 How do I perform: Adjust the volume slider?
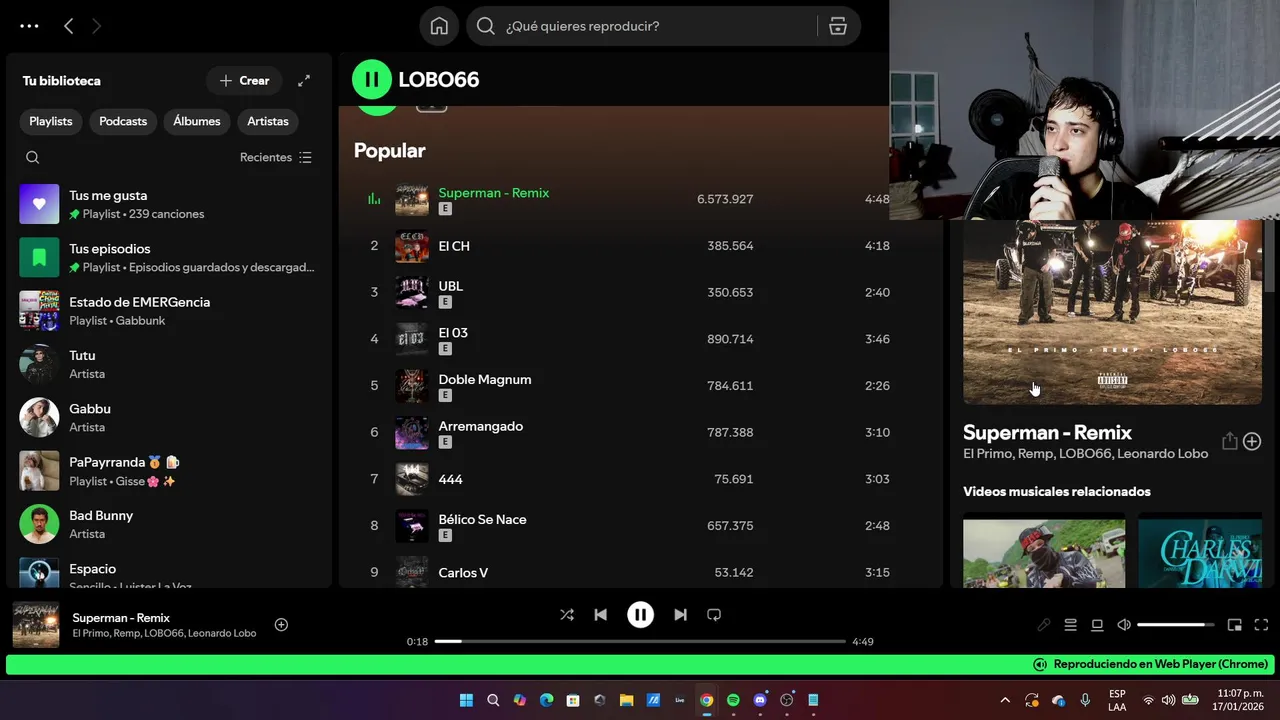click(1175, 625)
